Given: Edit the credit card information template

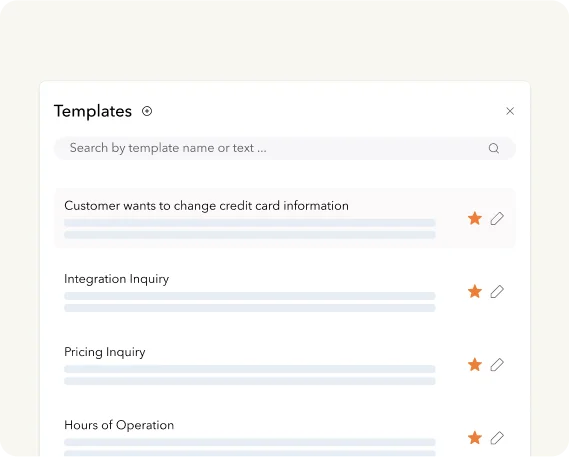Looking at the screenshot, I should coord(497,219).
